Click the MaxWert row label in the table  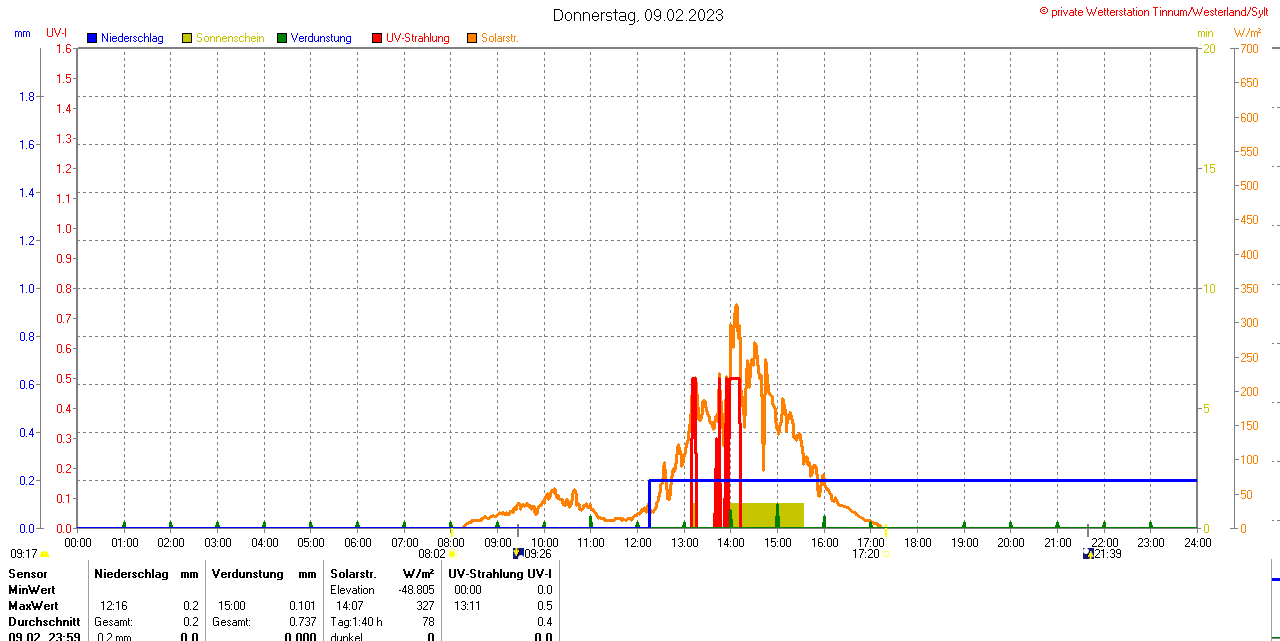pos(33,606)
